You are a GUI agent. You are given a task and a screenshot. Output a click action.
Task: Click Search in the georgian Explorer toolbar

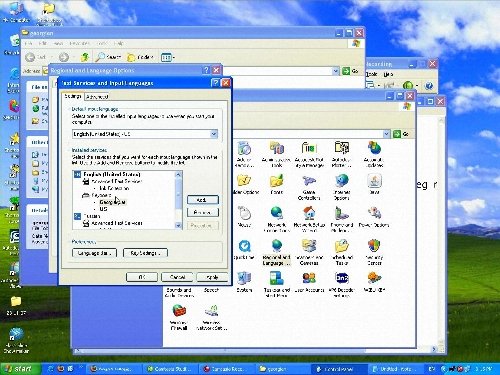coord(108,57)
